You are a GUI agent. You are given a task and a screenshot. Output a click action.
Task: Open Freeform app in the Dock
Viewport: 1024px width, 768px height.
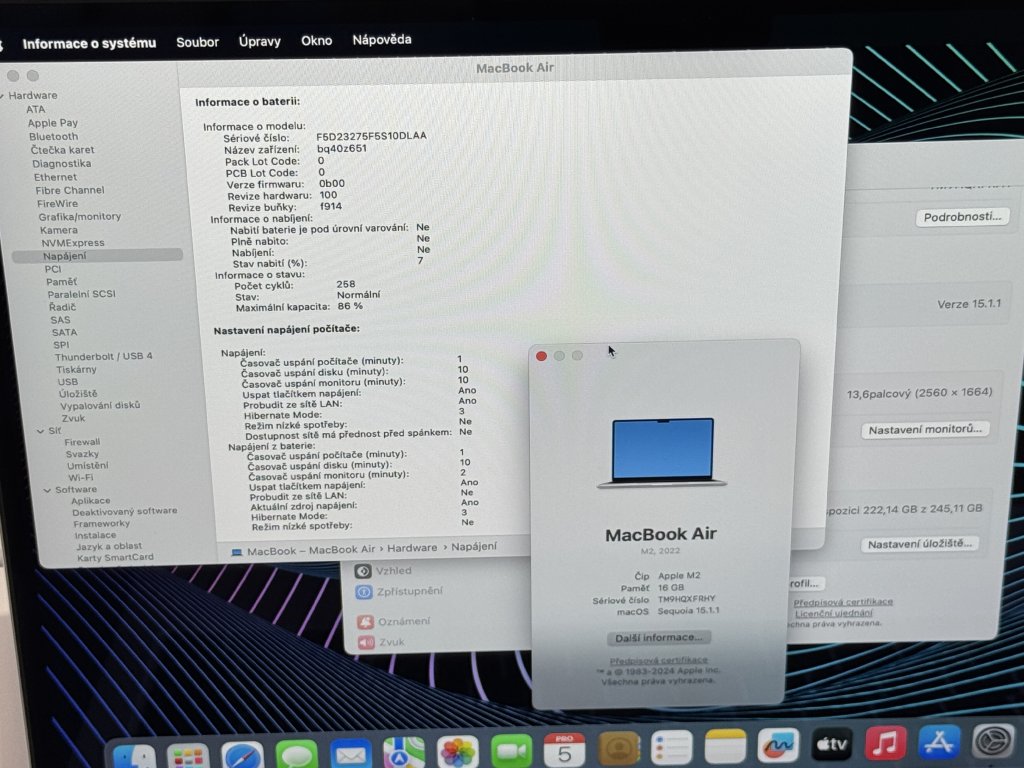coord(778,744)
